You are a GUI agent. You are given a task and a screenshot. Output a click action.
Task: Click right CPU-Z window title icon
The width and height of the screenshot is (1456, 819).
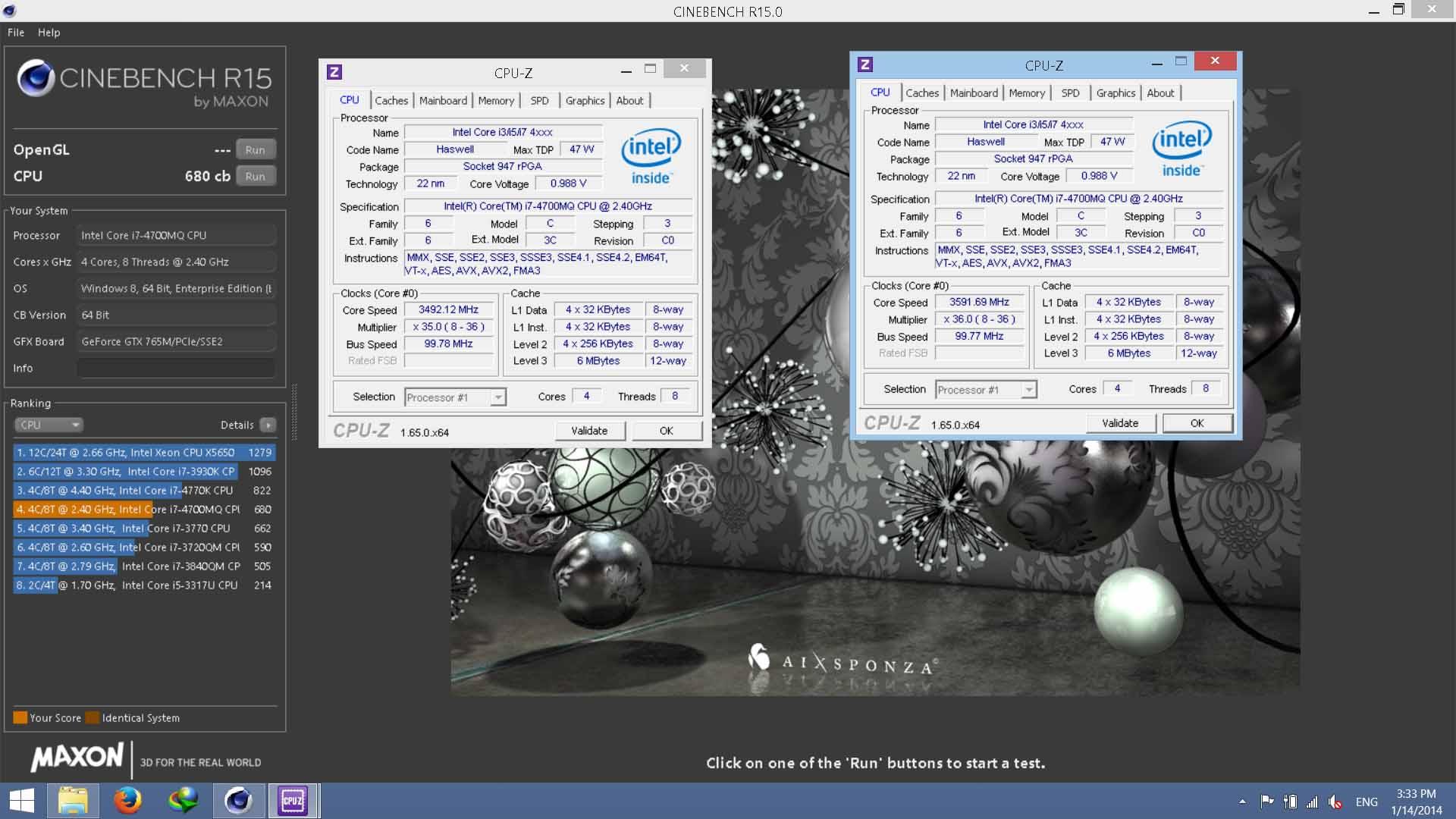pyautogui.click(x=865, y=64)
